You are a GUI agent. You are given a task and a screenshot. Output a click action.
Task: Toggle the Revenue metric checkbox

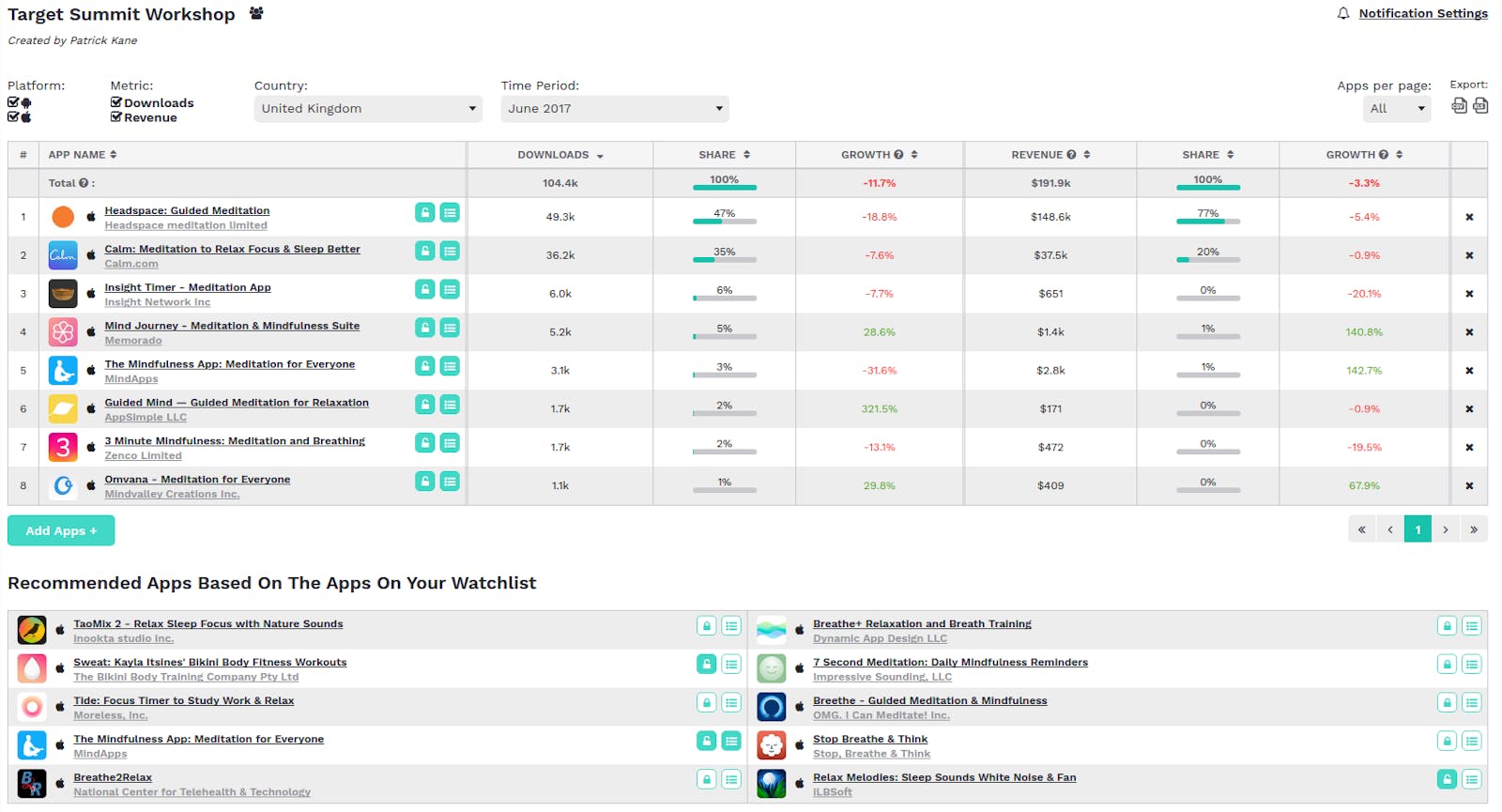116,117
